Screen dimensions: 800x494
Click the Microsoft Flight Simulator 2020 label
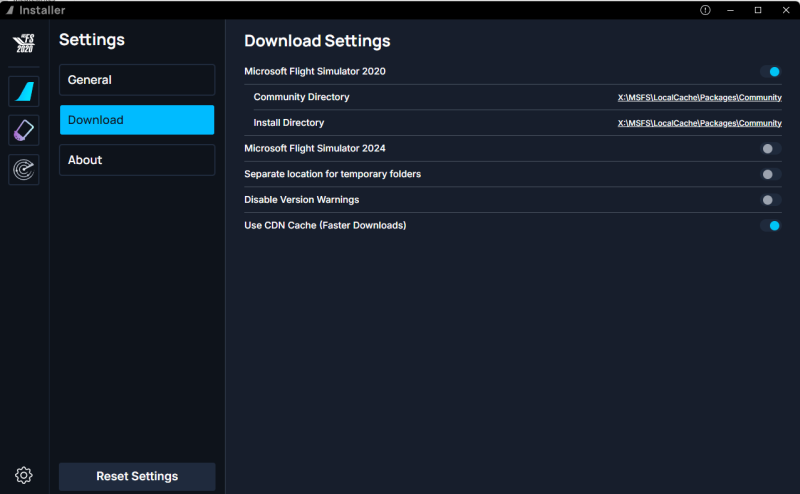point(315,71)
